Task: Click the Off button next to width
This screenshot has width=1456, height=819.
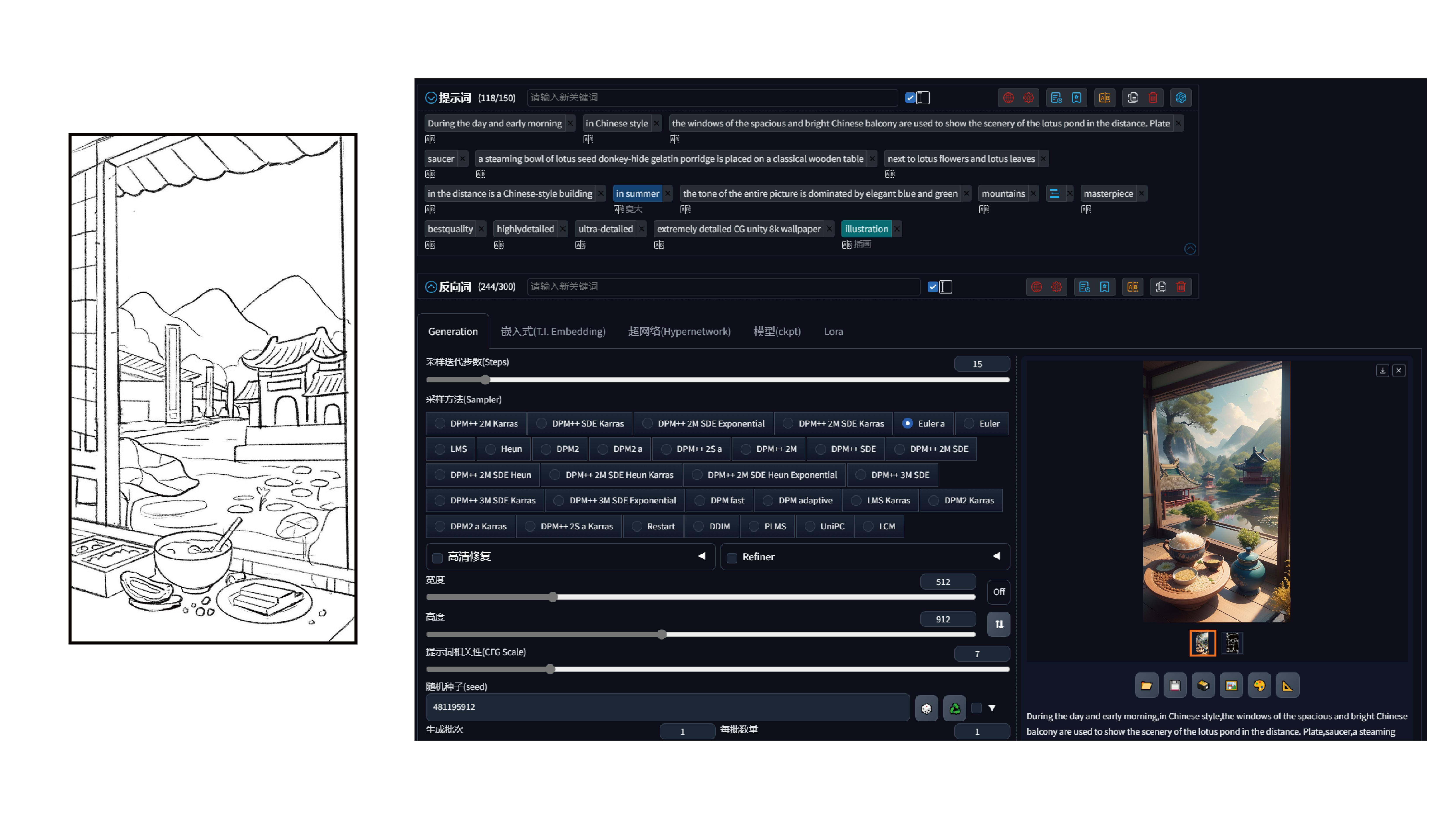Action: coord(999,592)
